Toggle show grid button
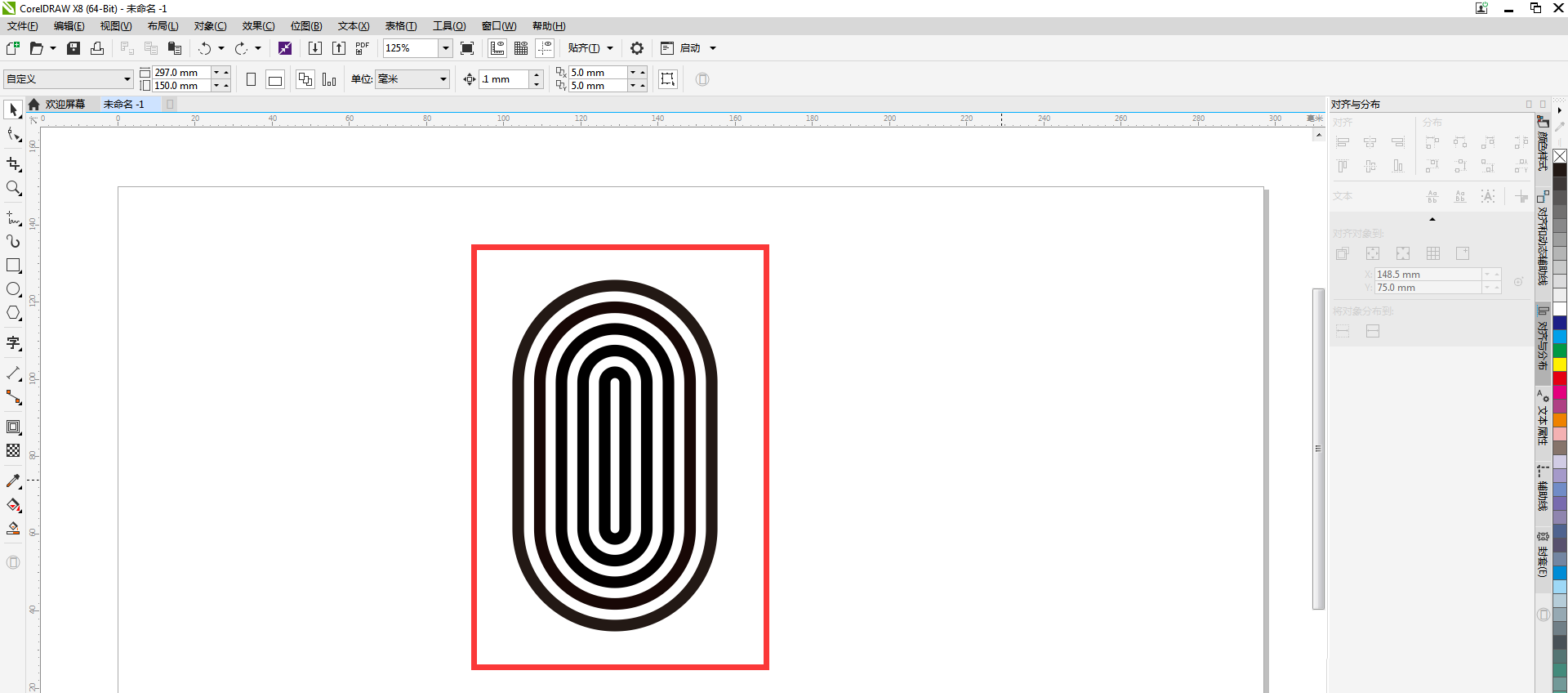 pos(521,48)
